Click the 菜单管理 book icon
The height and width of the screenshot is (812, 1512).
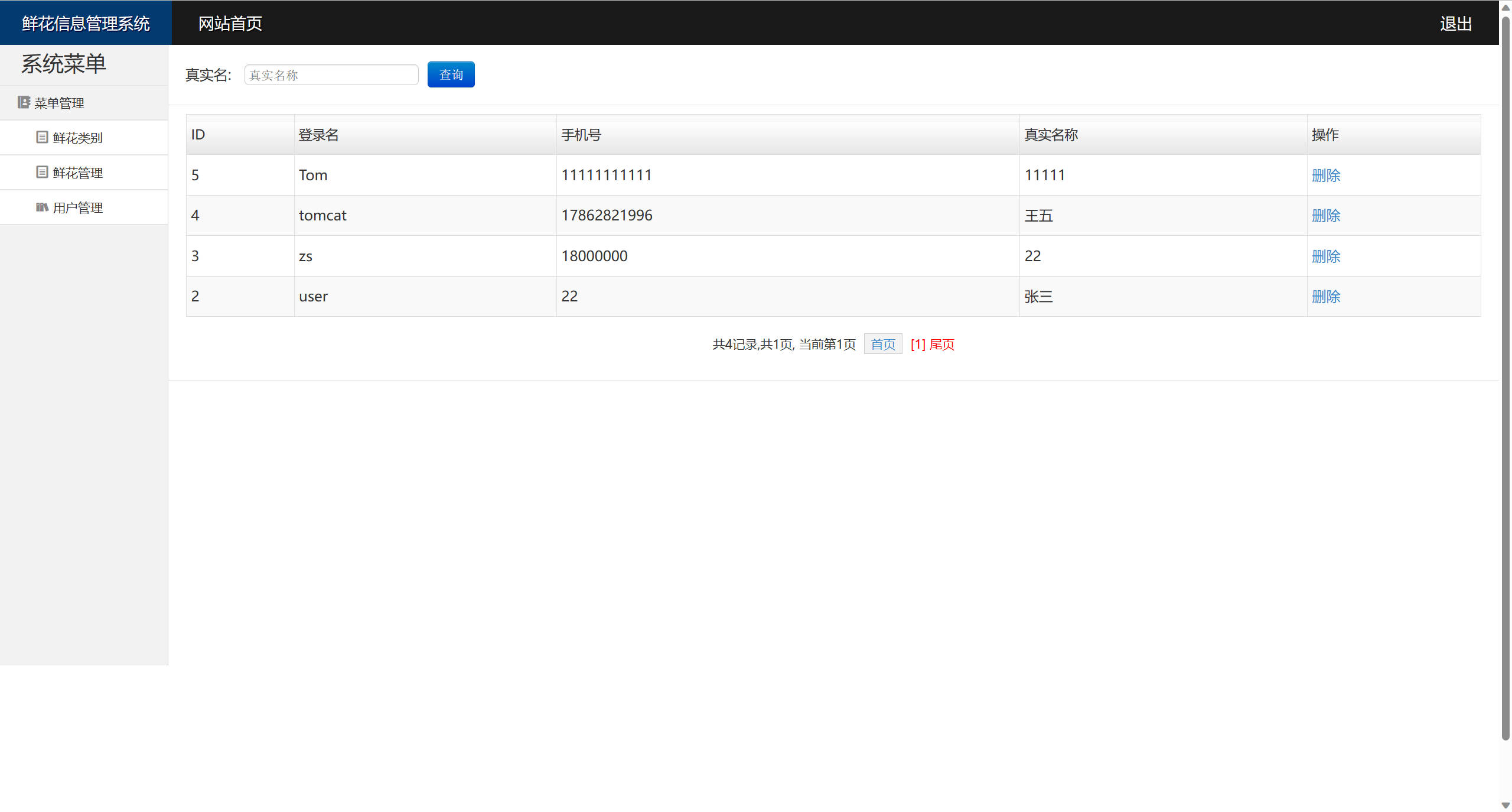point(24,102)
